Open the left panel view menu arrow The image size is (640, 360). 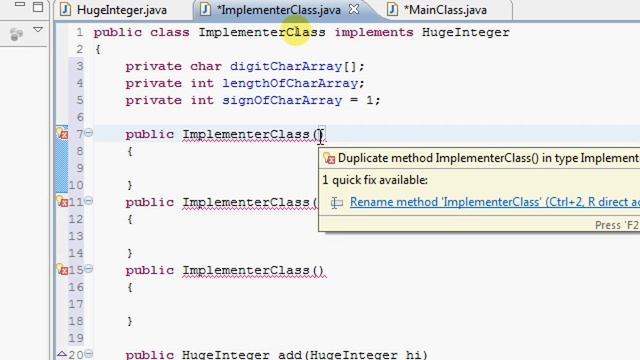[x=38, y=29]
